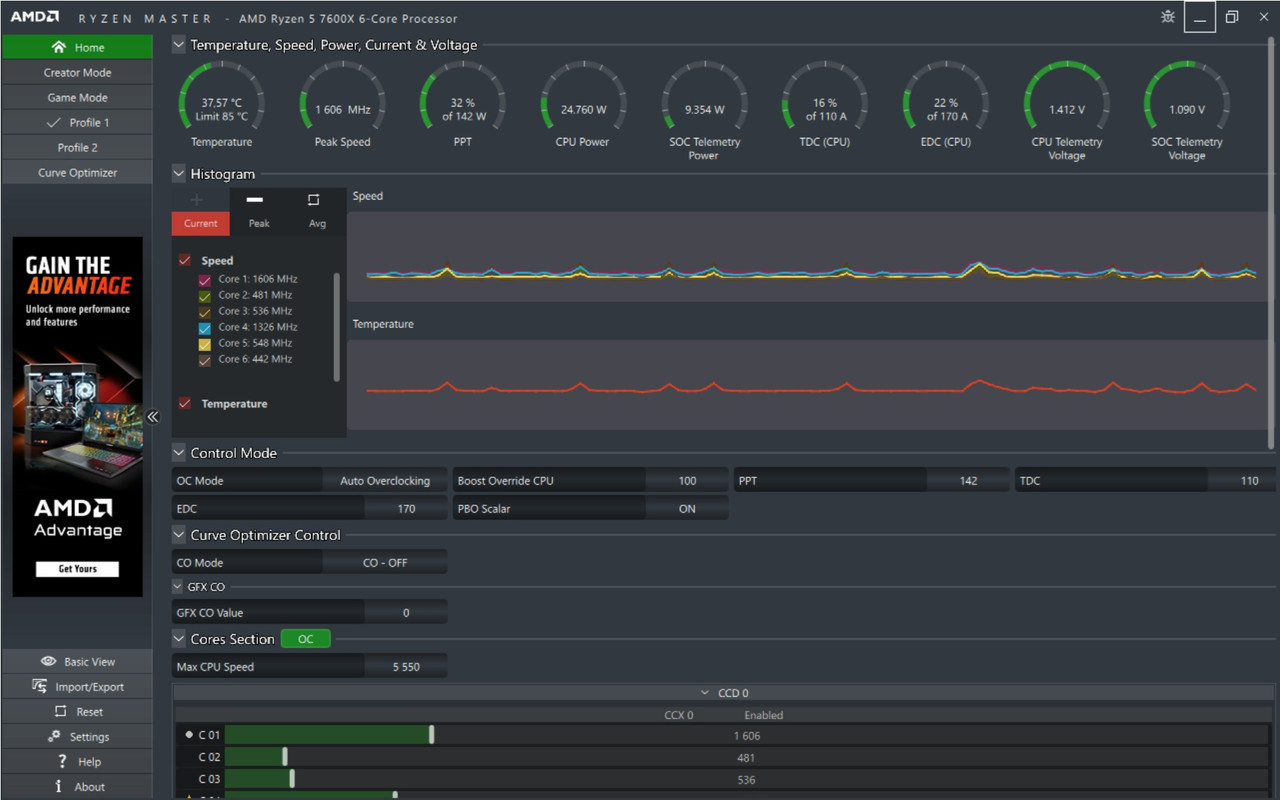This screenshot has height=800, width=1280.
Task: Collapse the Histogram section
Action: tap(179, 173)
